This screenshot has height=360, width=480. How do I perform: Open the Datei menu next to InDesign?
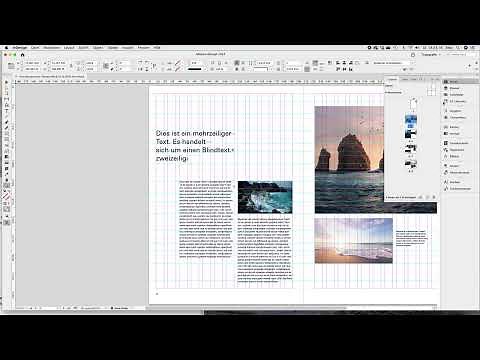[35, 48]
